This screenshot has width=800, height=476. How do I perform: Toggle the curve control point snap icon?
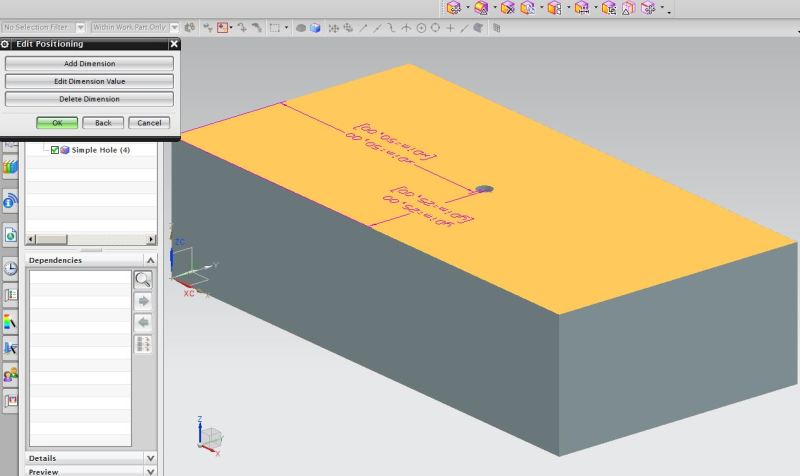pyautogui.click(x=391, y=28)
